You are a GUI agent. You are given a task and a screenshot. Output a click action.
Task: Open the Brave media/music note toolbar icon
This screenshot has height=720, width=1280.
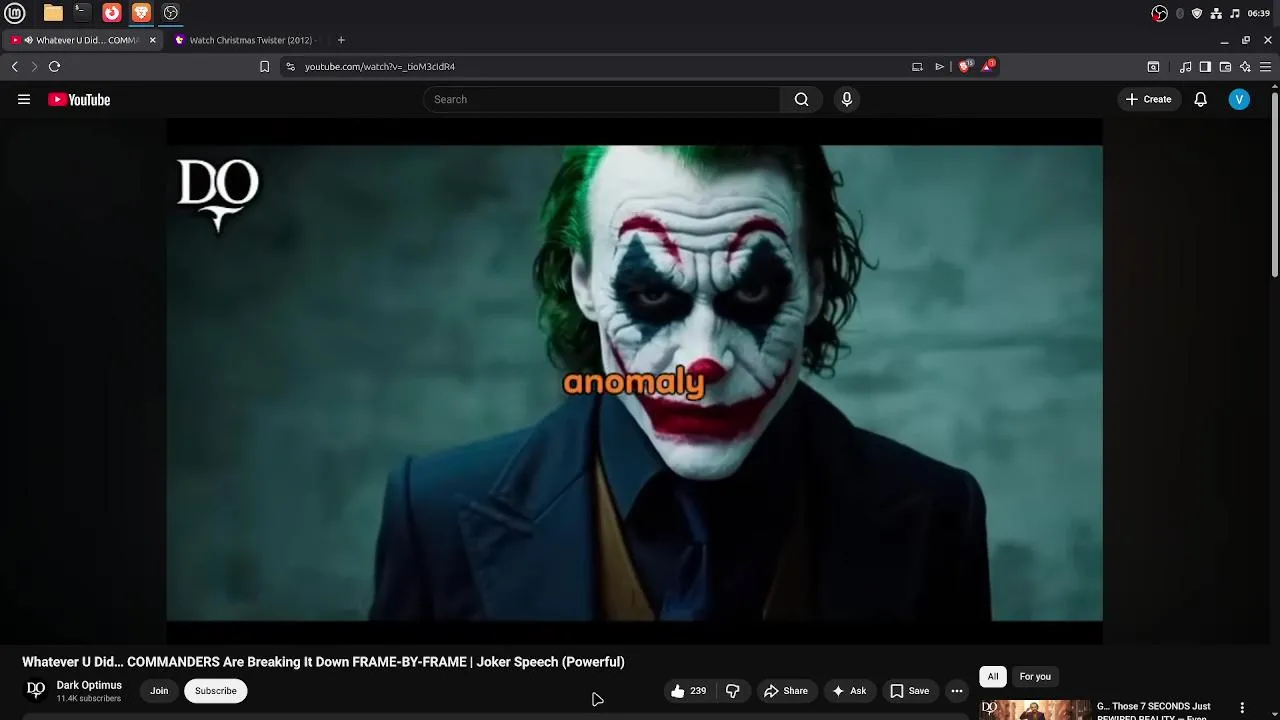click(x=1185, y=67)
